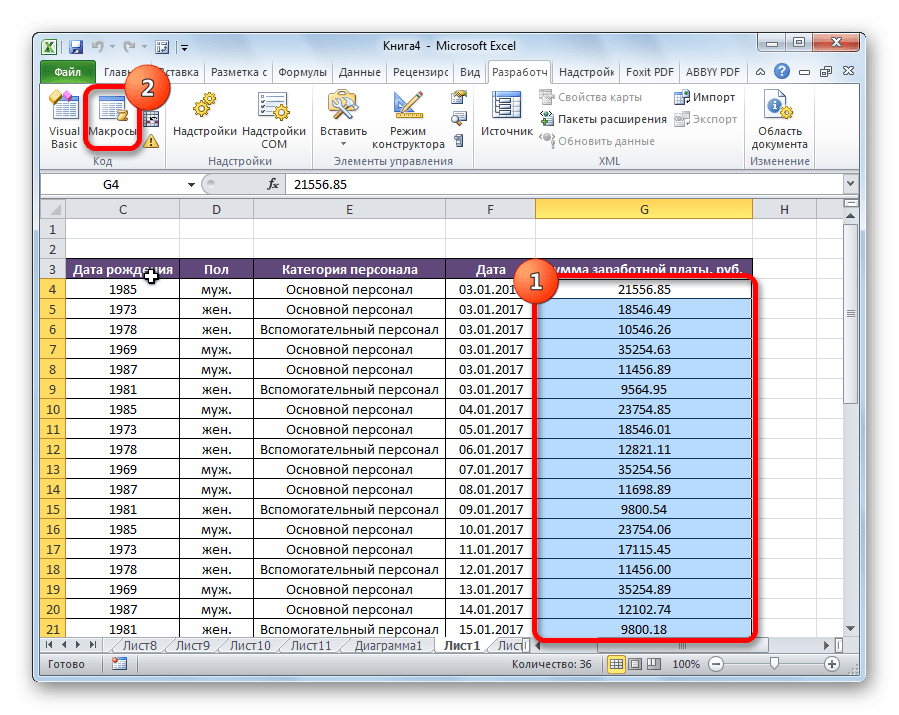This screenshot has height=715, width=899.
Task: Click Свойства карты button
Action: tap(591, 97)
